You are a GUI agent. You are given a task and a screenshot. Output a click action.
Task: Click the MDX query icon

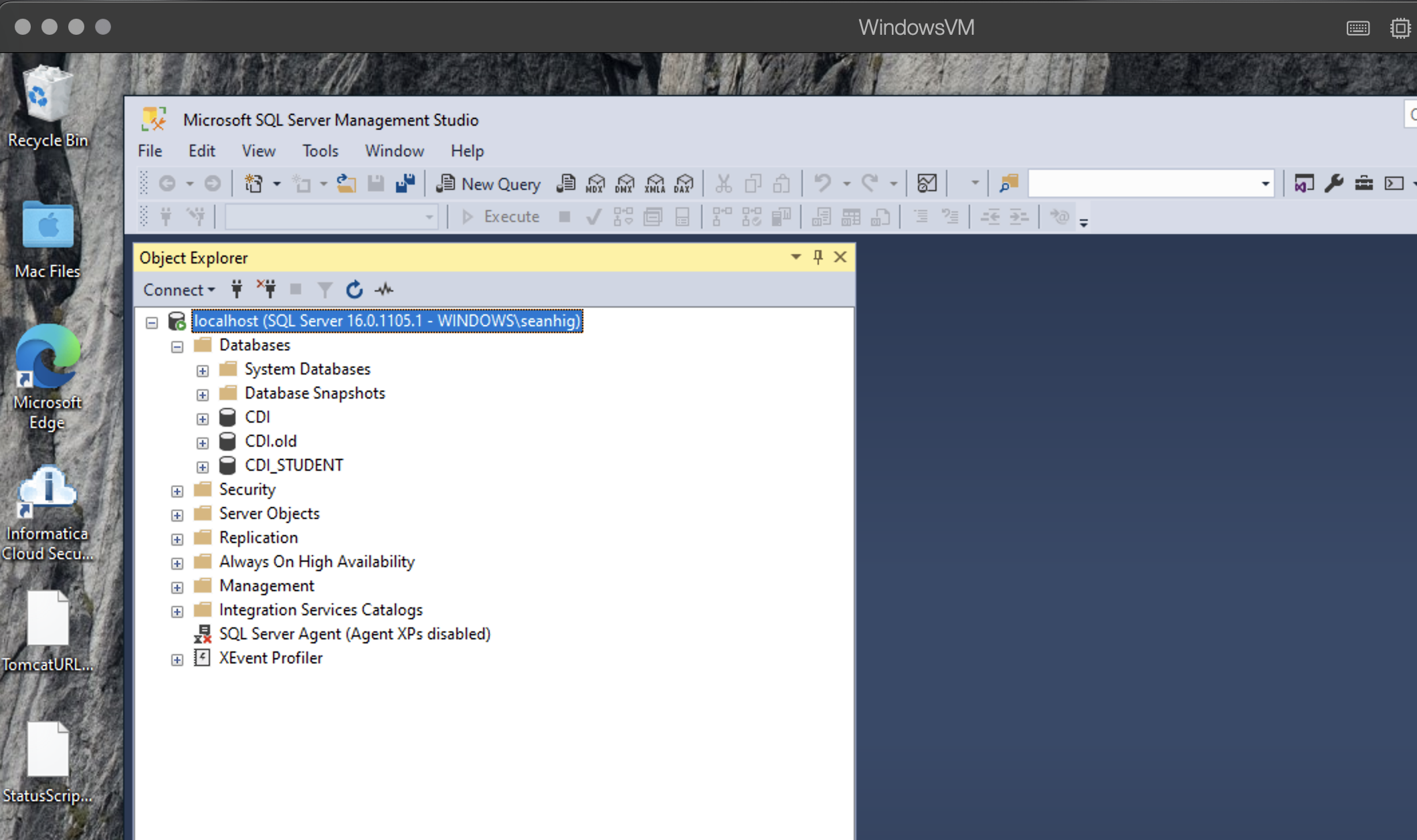(595, 184)
